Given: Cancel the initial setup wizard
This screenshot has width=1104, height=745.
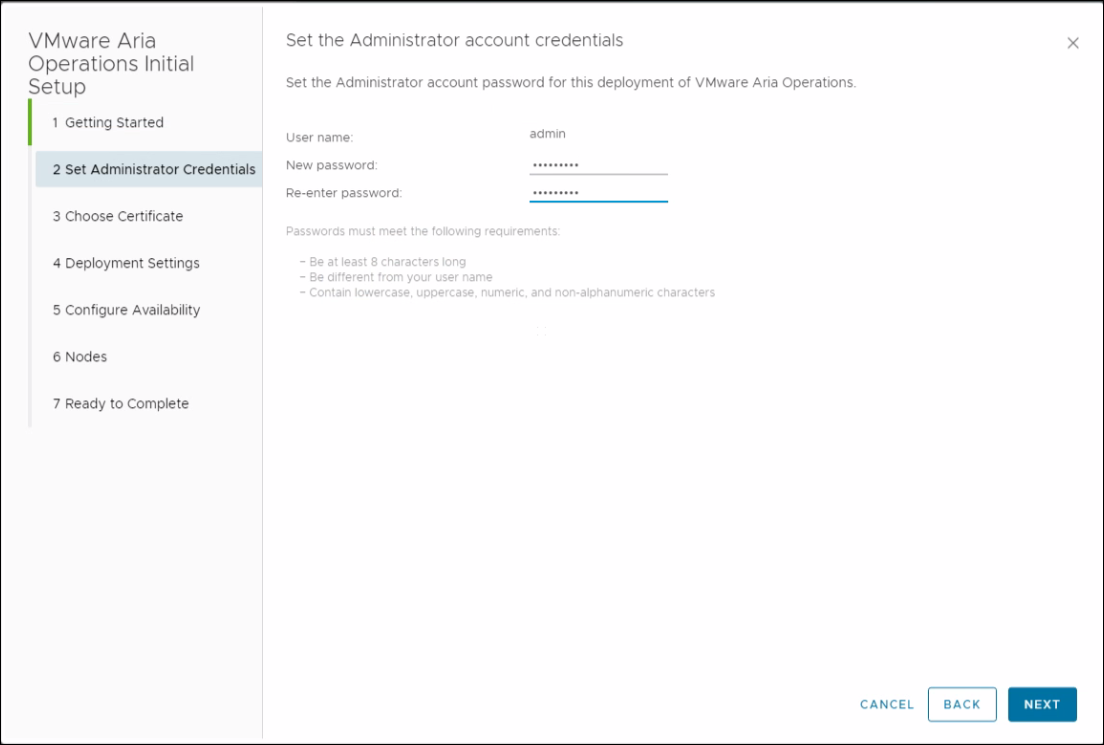Looking at the screenshot, I should (886, 704).
